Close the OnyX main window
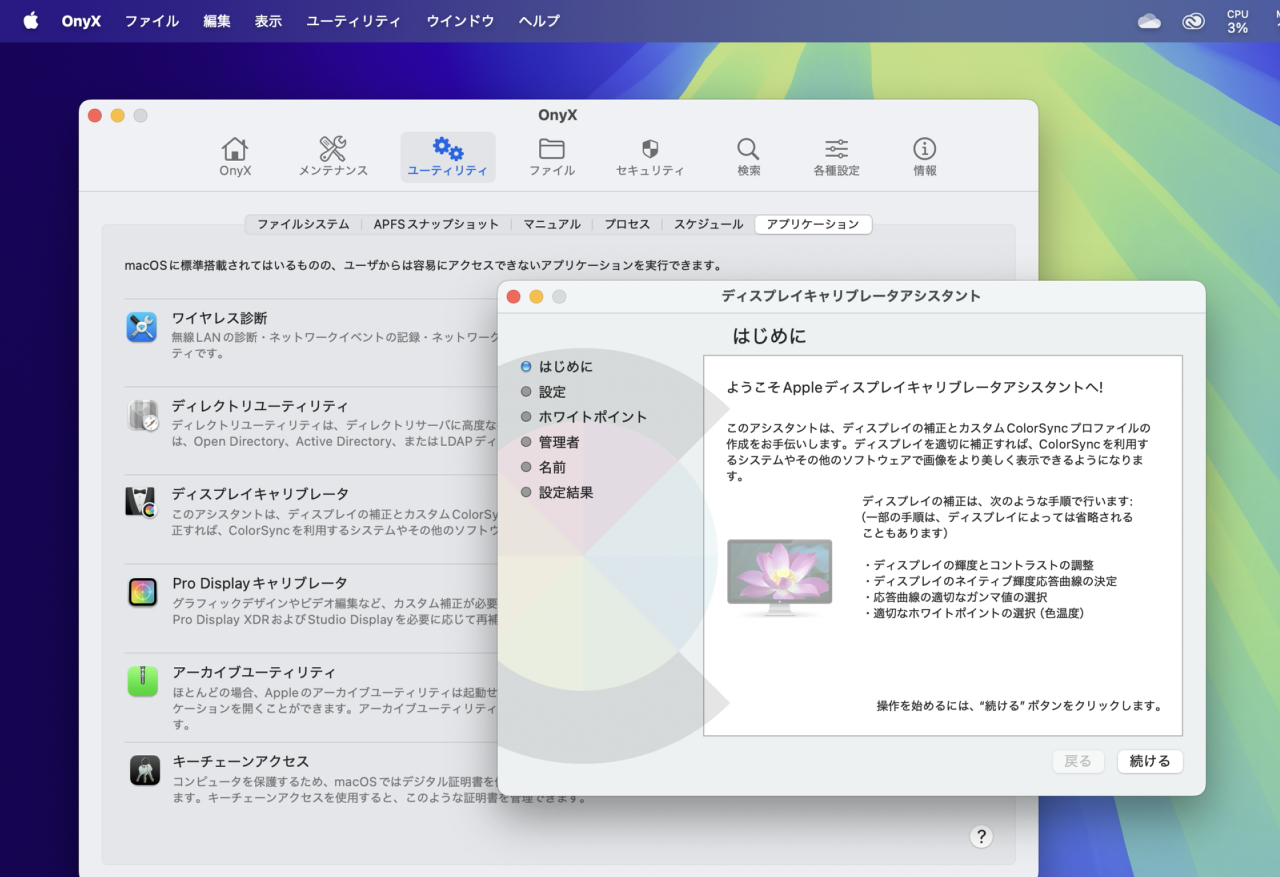Image resolution: width=1280 pixels, height=877 pixels. 95,116
